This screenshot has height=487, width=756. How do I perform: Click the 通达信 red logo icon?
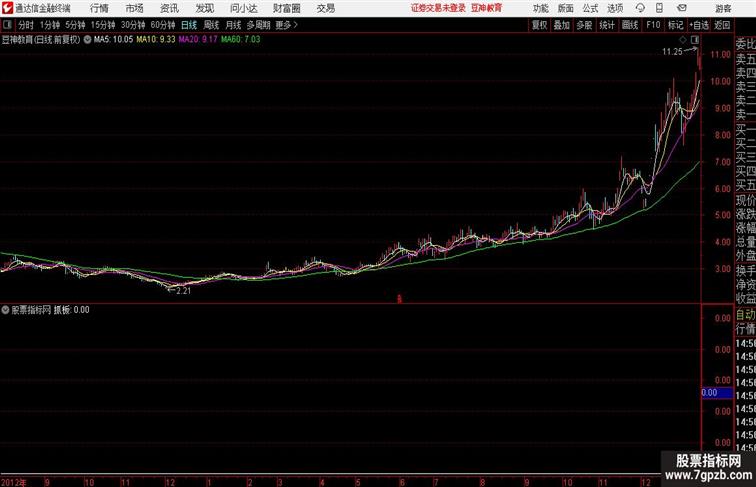(7, 8)
